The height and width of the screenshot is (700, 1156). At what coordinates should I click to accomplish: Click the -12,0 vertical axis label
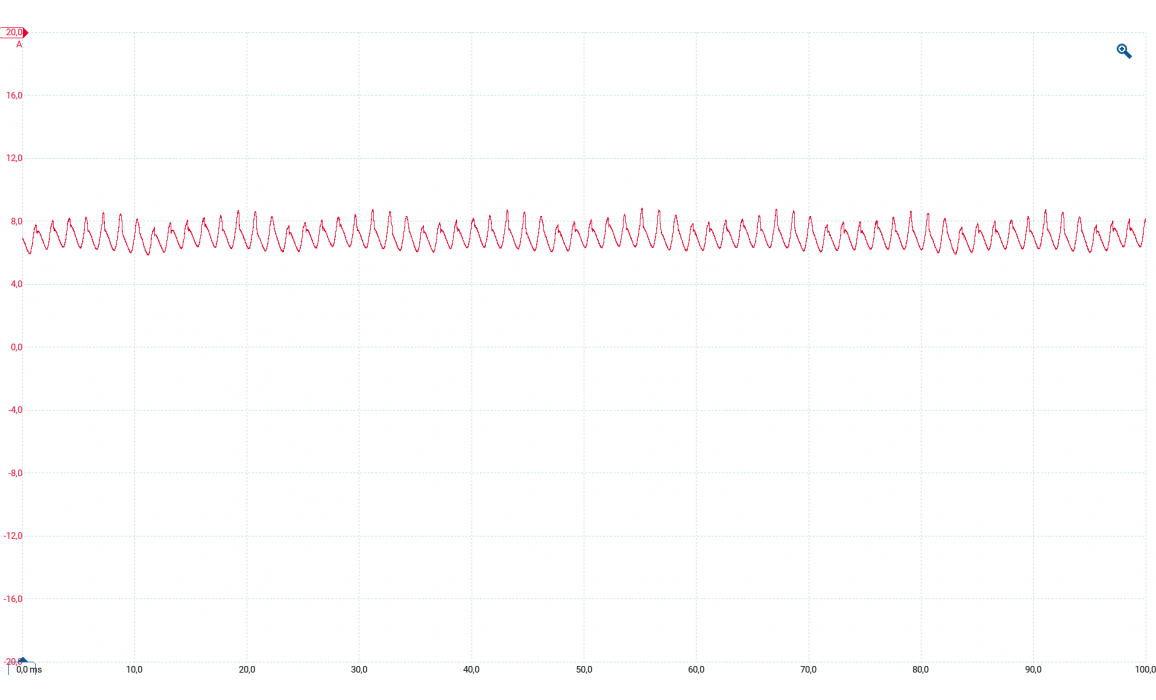point(14,537)
